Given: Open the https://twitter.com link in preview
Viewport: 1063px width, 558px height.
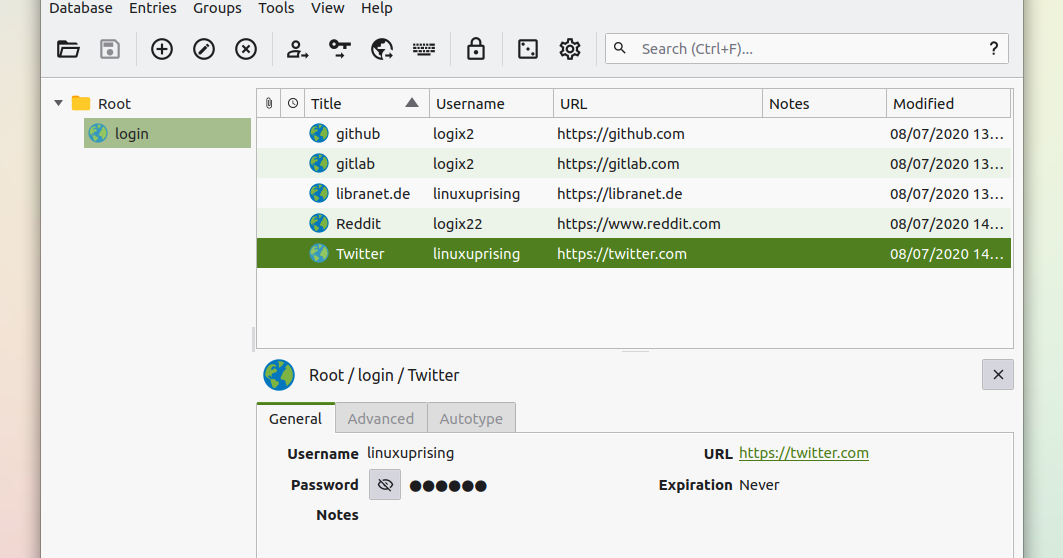Looking at the screenshot, I should tap(803, 453).
